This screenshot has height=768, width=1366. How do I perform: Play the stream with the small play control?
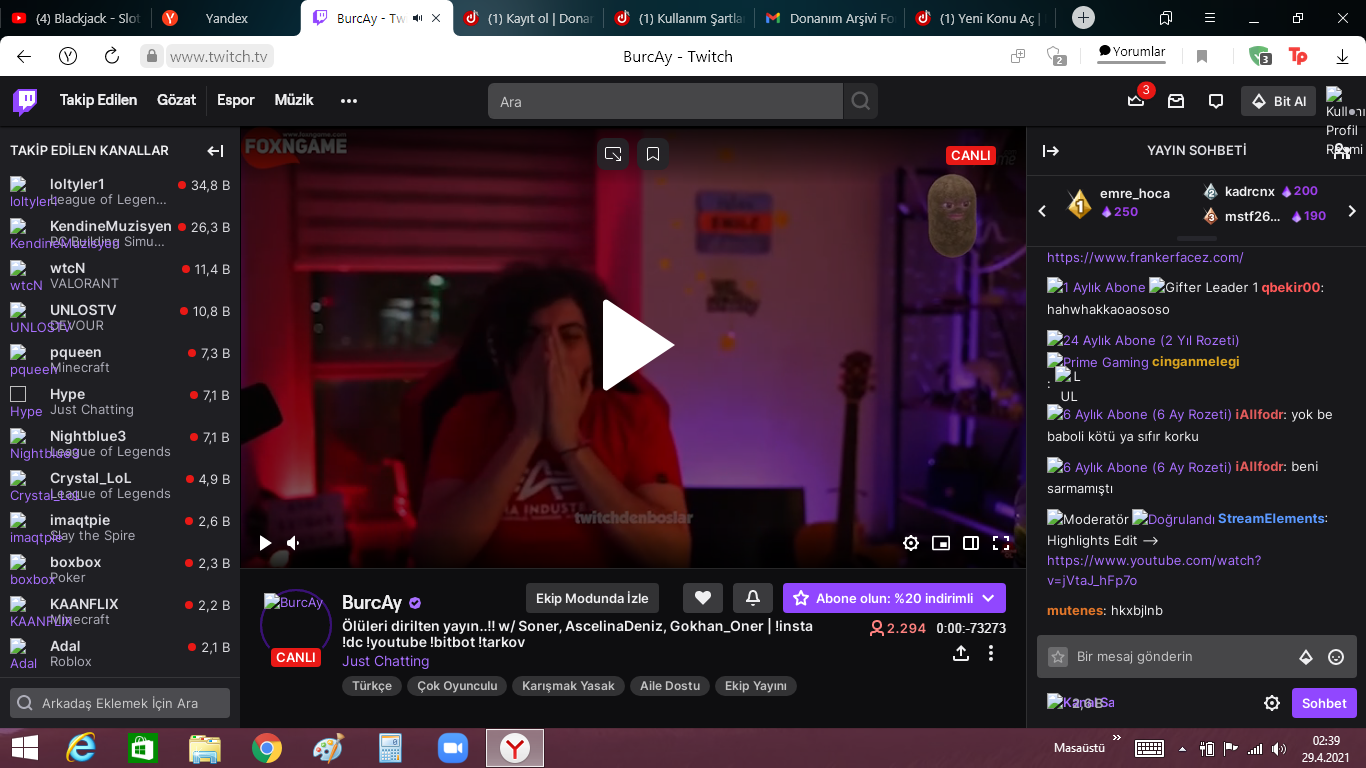(x=265, y=543)
